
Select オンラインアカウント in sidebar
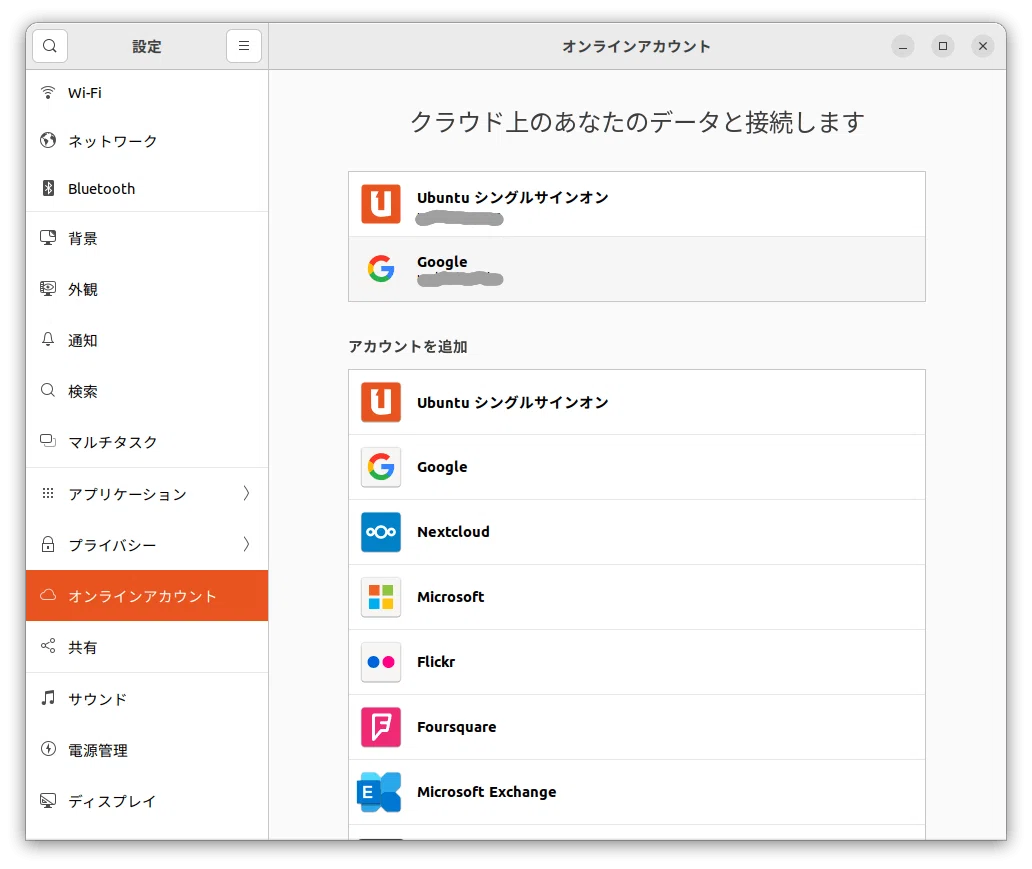(147, 595)
